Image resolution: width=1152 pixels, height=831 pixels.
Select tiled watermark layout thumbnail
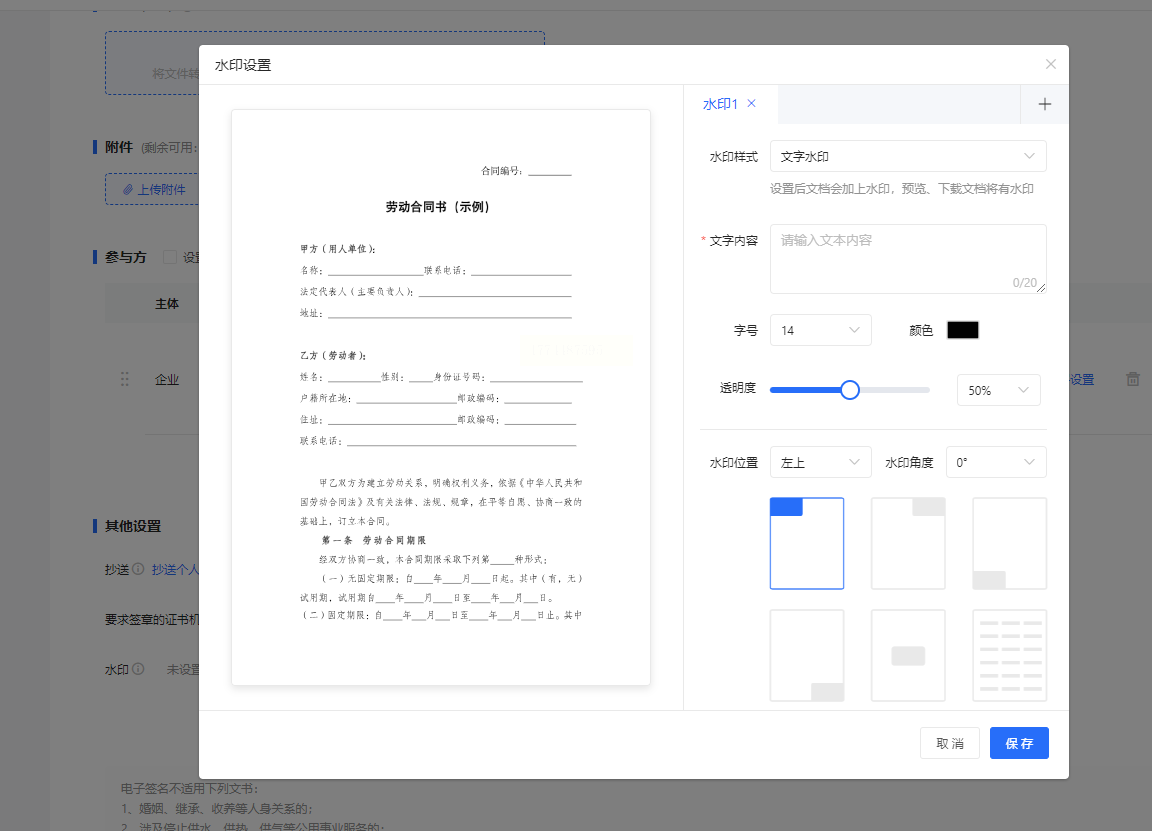pyautogui.click(x=1009, y=655)
